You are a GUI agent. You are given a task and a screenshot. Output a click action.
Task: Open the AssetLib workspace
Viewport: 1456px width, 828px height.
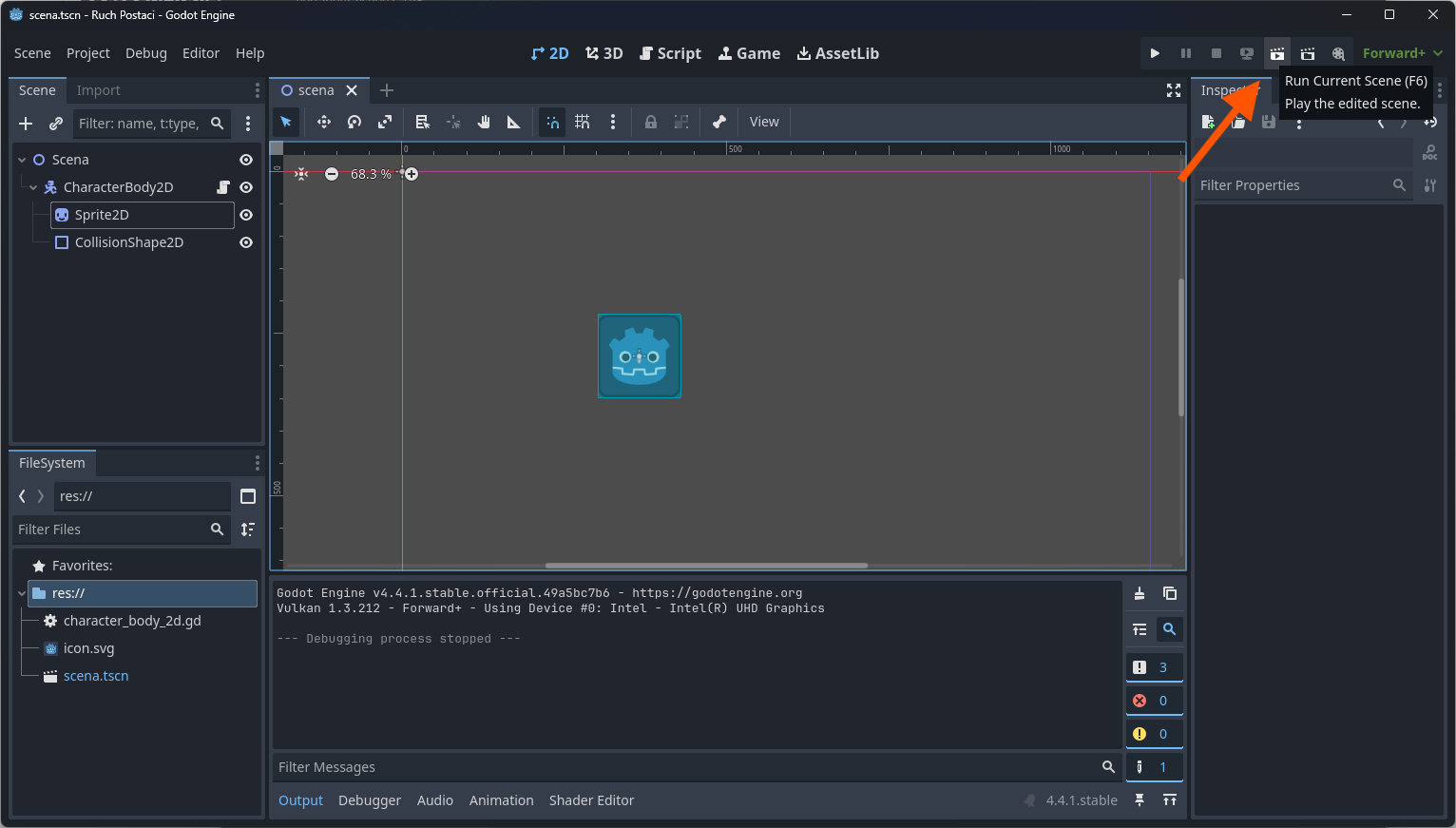pyautogui.click(x=838, y=53)
